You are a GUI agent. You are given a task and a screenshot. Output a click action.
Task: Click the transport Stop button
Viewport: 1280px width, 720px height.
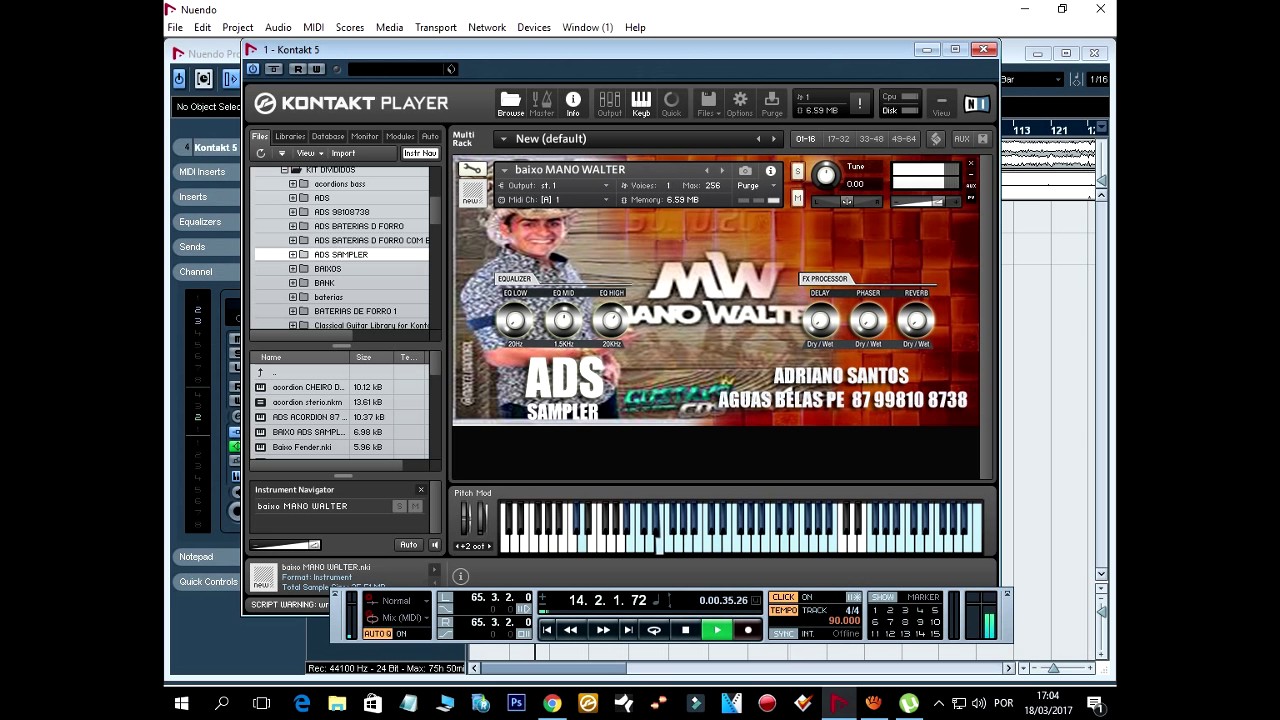click(685, 630)
